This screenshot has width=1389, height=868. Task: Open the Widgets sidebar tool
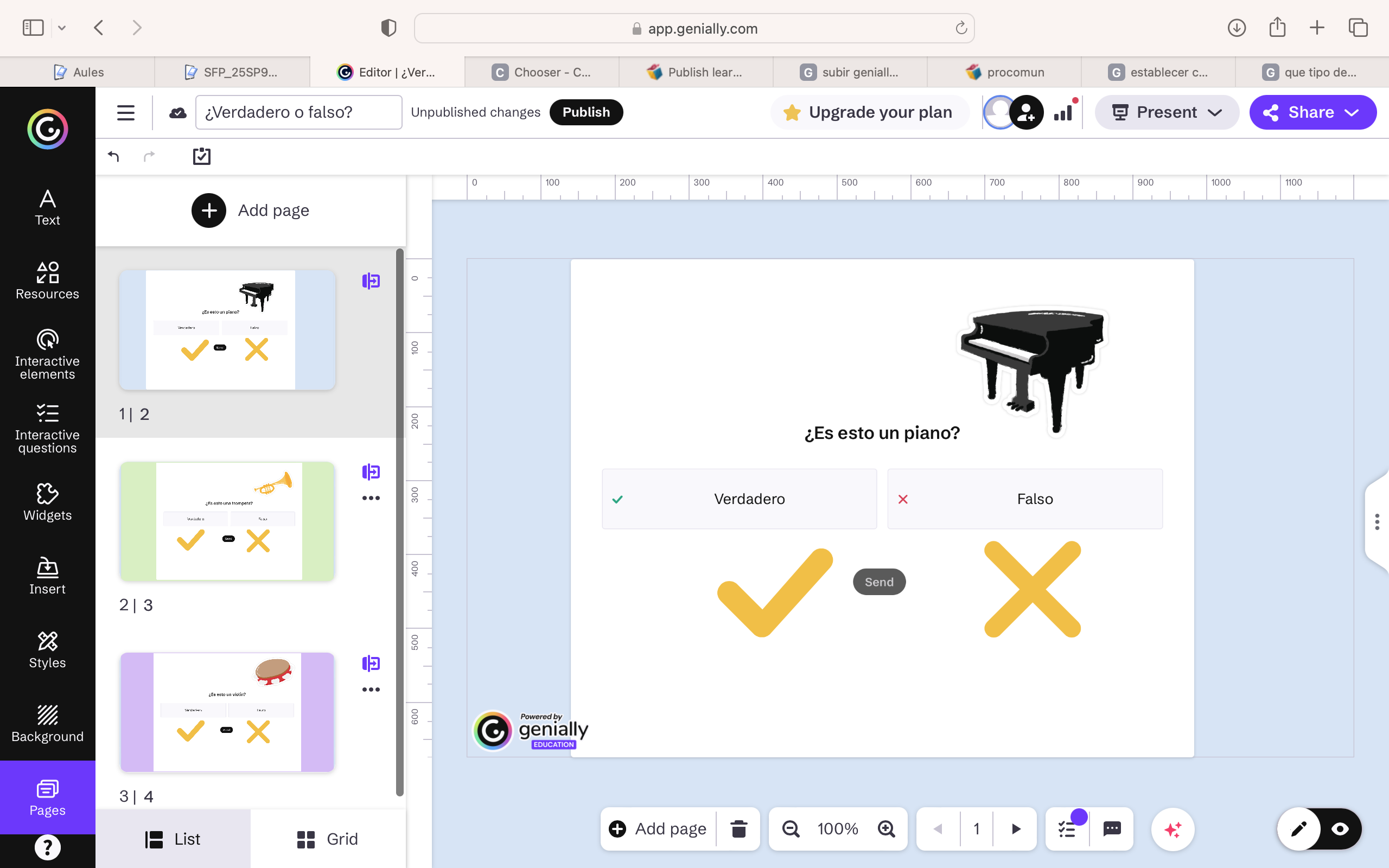click(47, 502)
